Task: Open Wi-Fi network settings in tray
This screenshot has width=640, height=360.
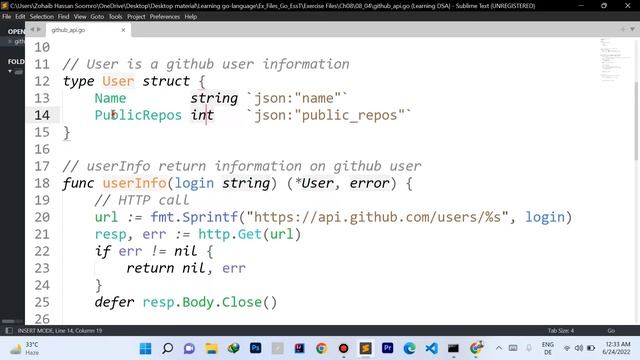Action: click(x=567, y=348)
